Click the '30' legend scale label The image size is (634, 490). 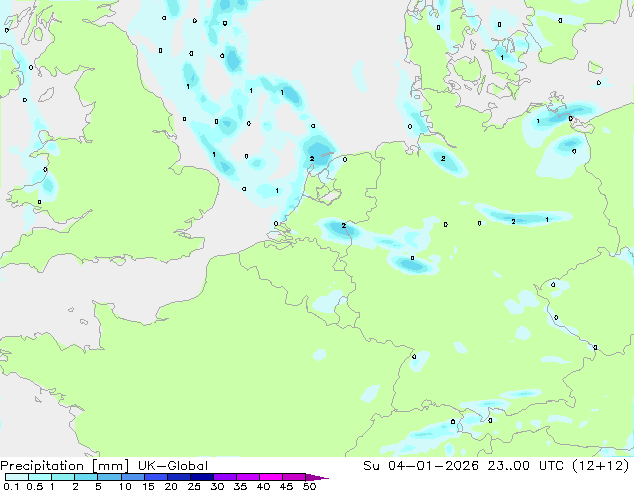[217, 486]
